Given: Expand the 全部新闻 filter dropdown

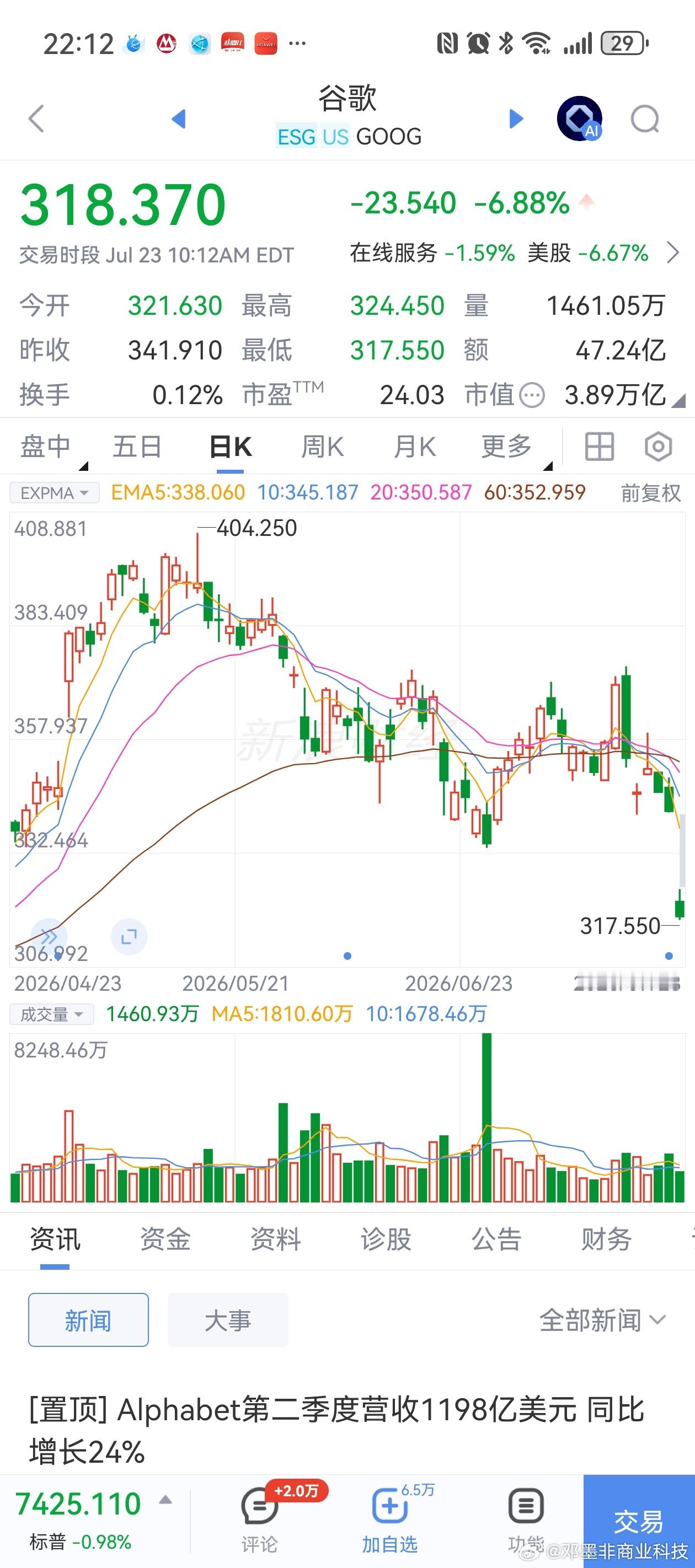Looking at the screenshot, I should 602,1320.
